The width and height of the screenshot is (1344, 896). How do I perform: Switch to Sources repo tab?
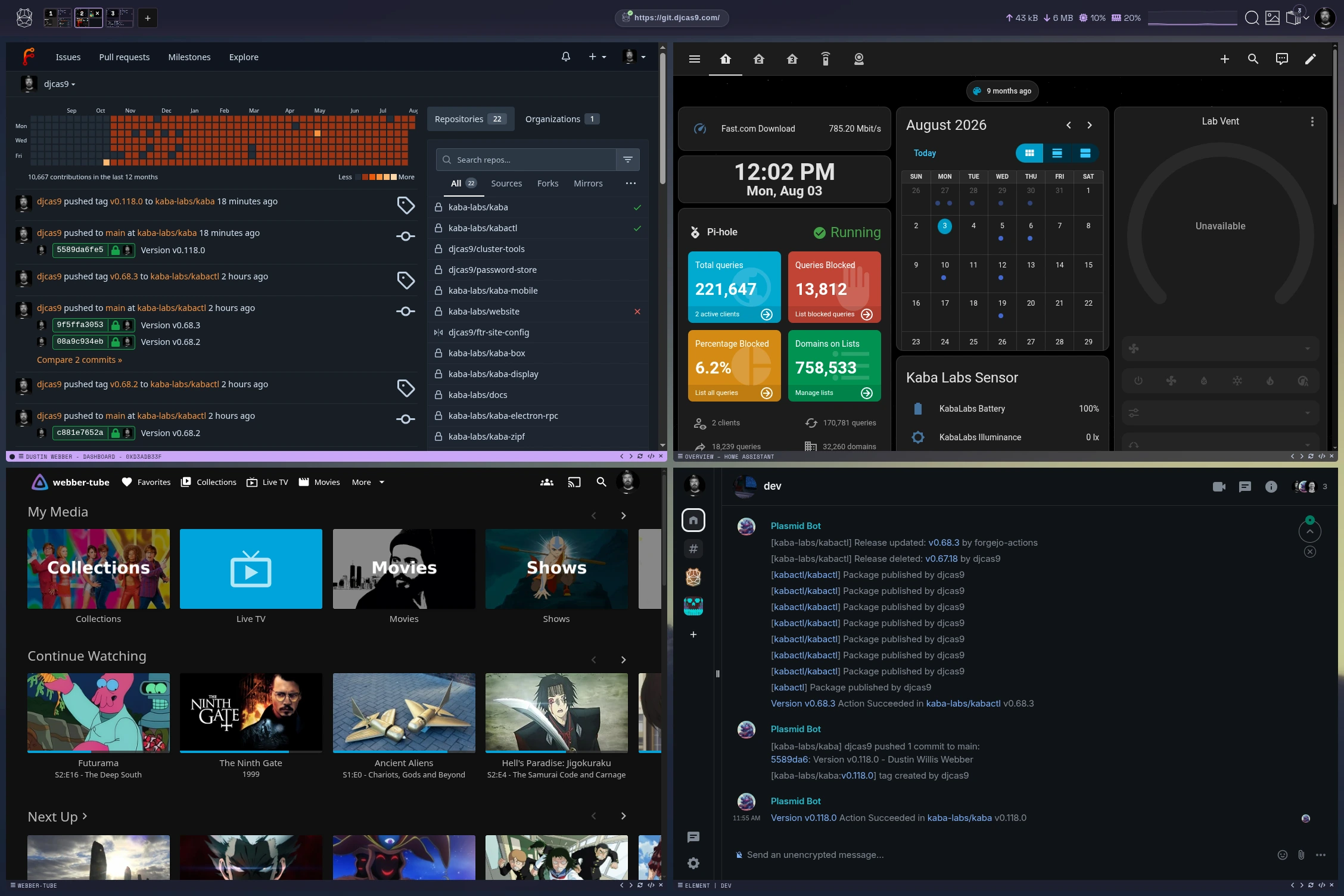[506, 183]
